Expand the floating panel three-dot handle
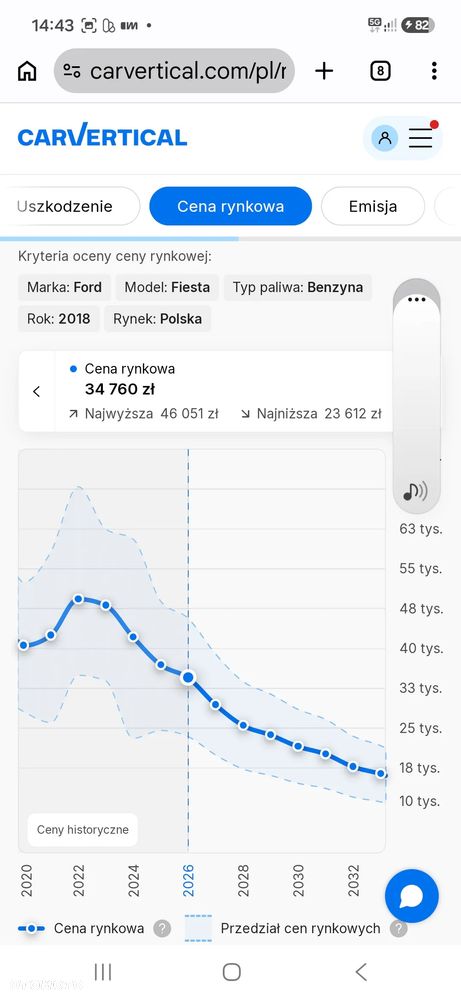 coord(416,299)
